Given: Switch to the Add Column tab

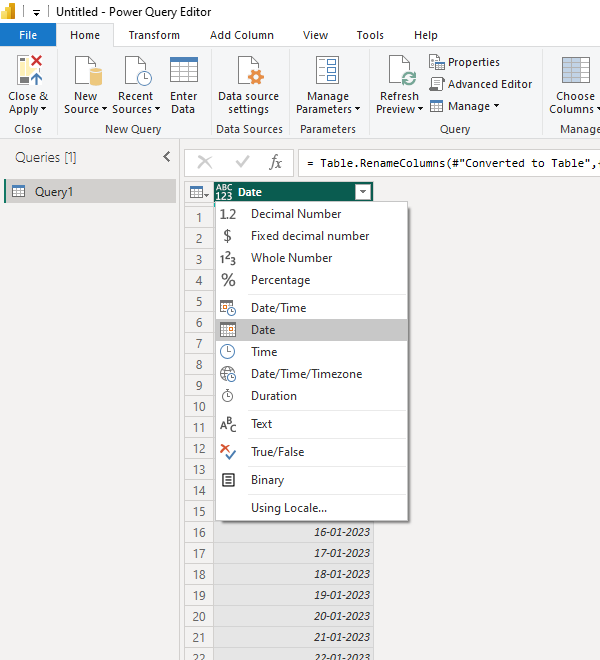Looking at the screenshot, I should (242, 35).
